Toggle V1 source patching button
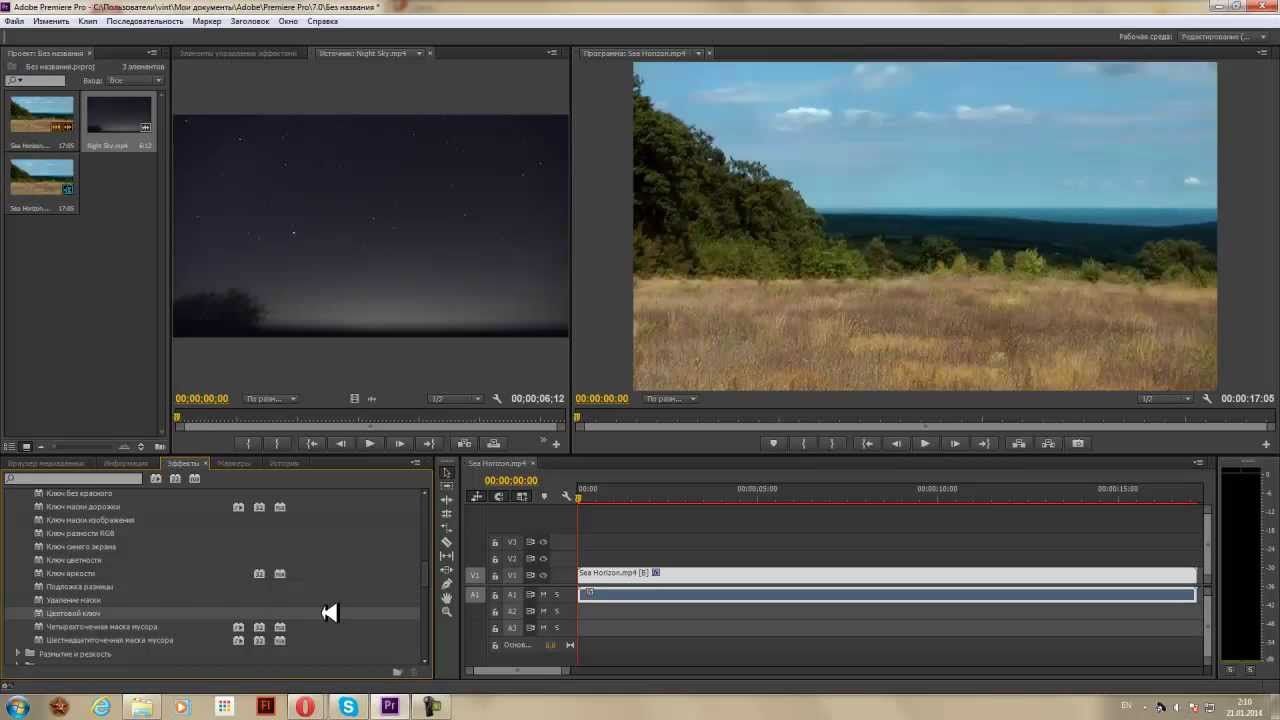 [475, 575]
